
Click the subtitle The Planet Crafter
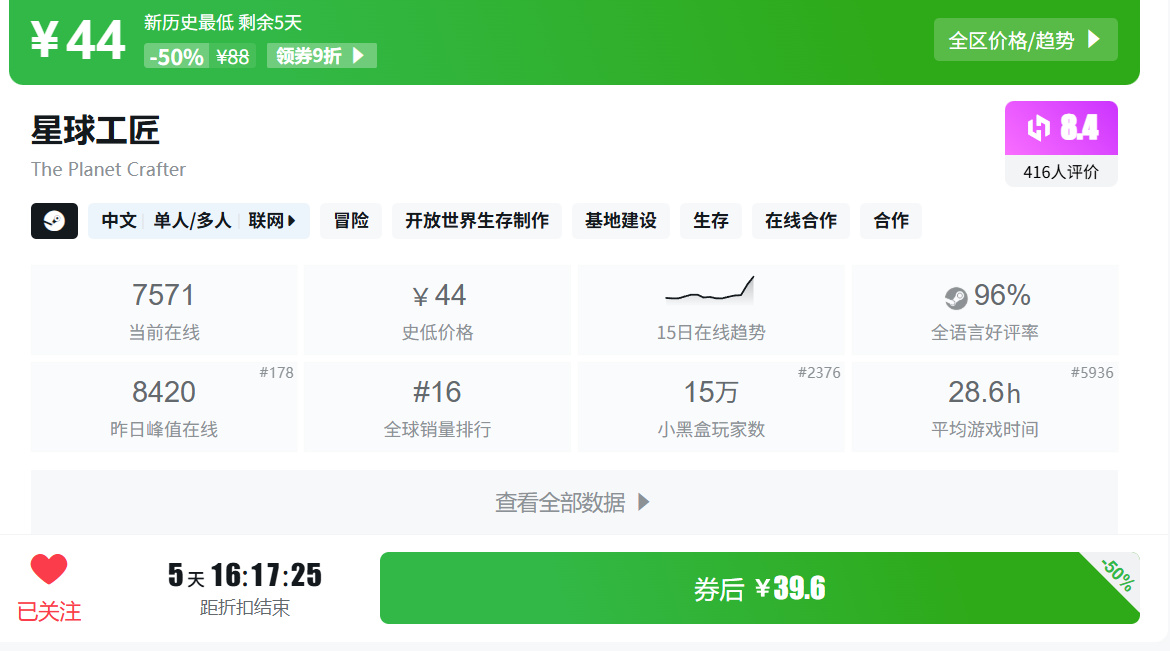108,169
